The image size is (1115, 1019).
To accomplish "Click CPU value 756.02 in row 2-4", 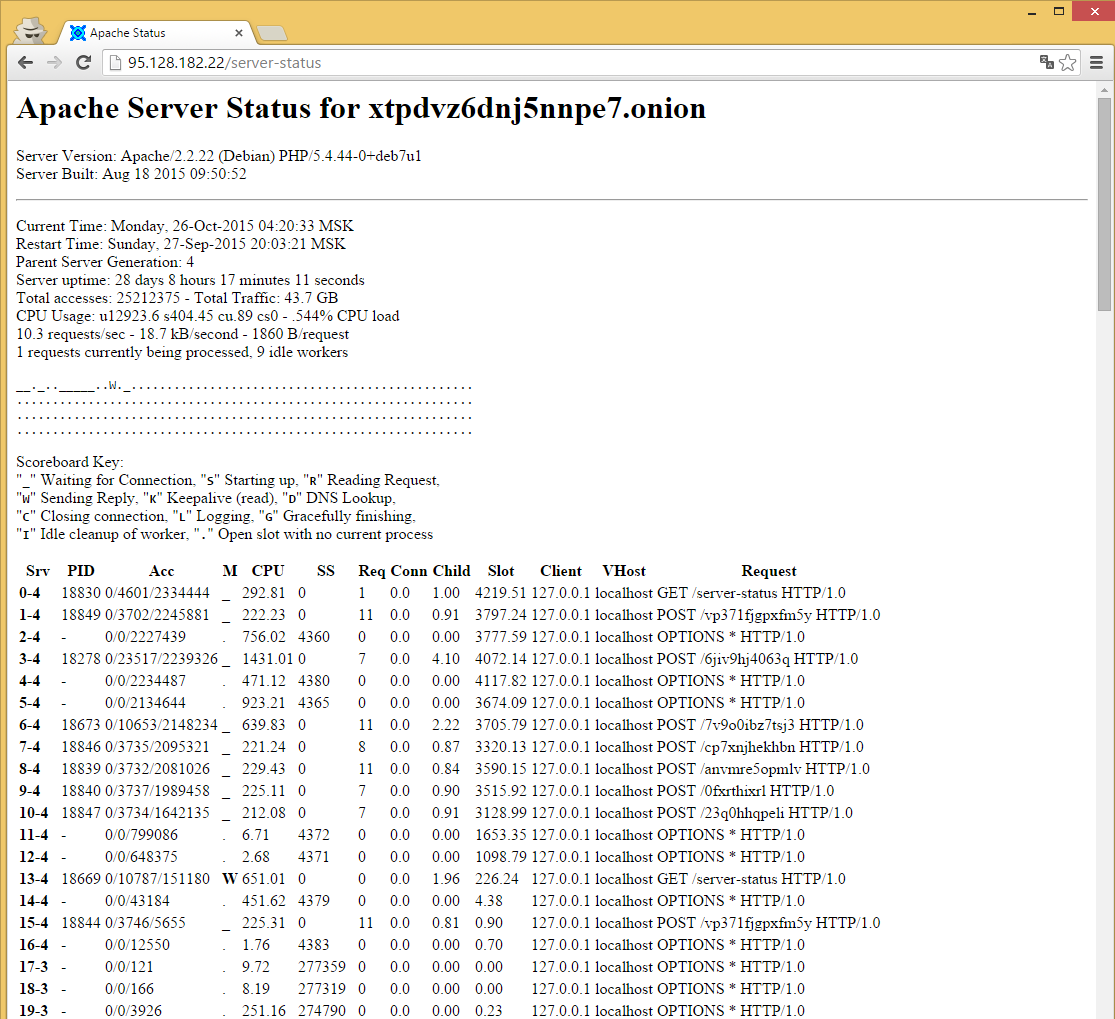I will (264, 637).
